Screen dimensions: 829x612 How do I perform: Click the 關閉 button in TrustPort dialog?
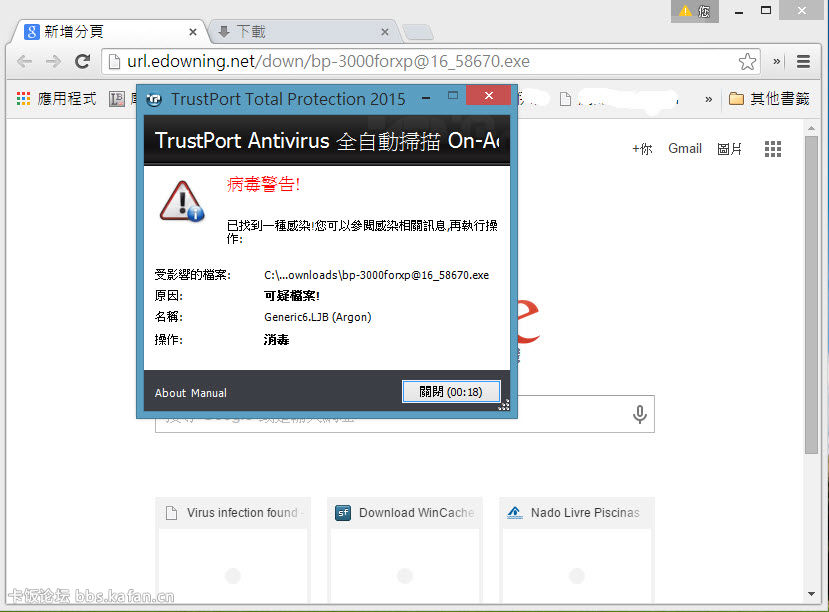coord(451,392)
